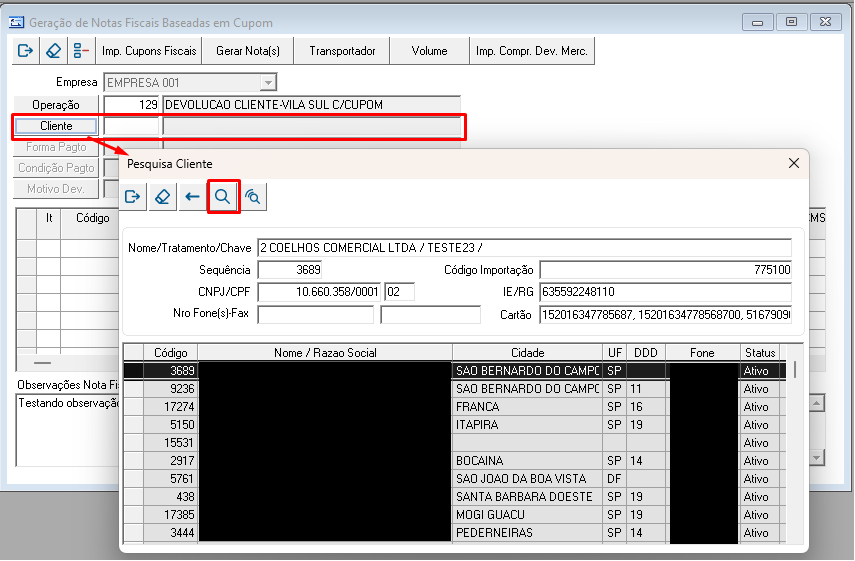Click the Código Importação field
Image resolution: width=855 pixels, height=561 pixels.
point(665,269)
